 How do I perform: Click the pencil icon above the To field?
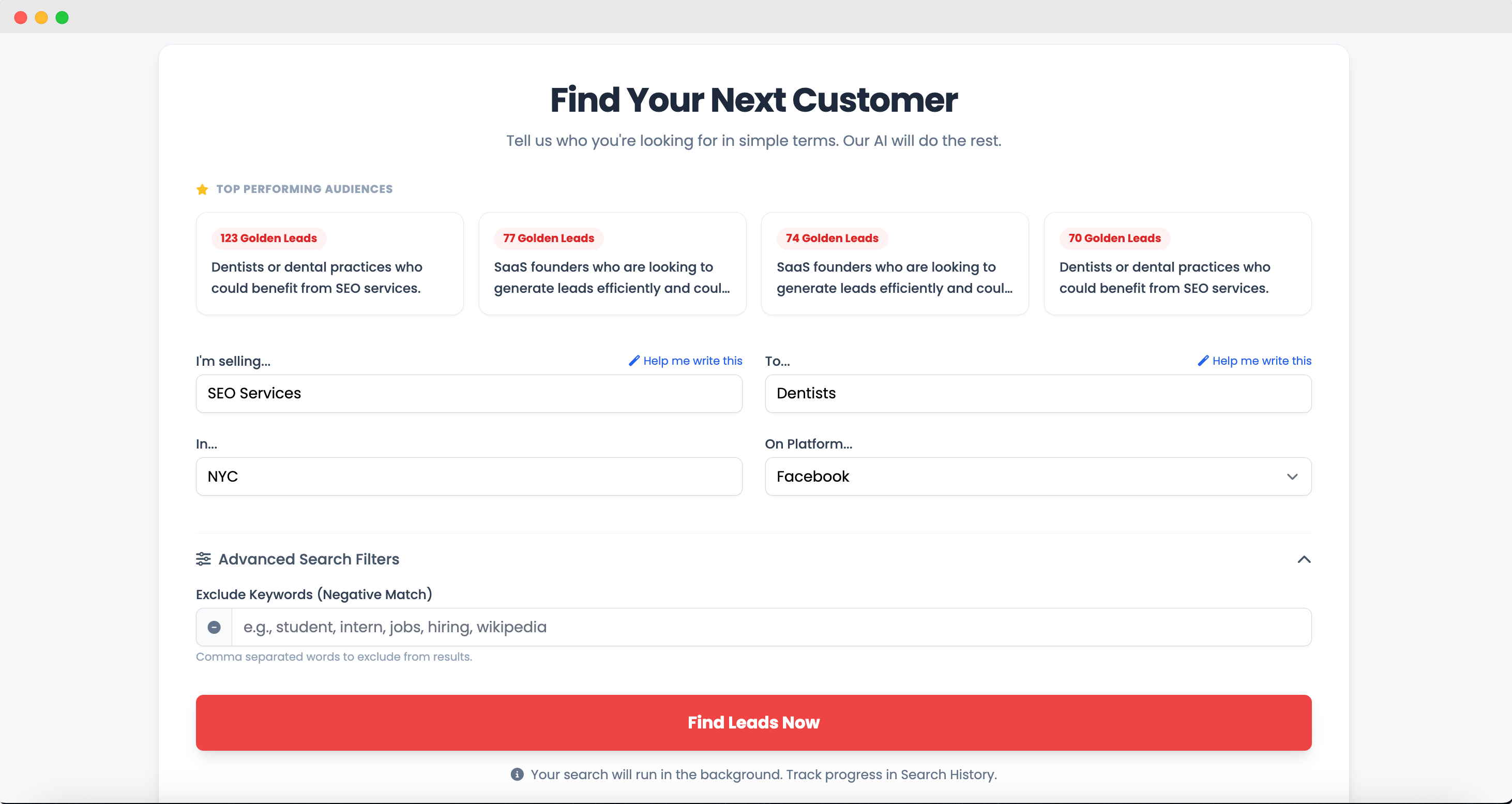pos(1203,361)
